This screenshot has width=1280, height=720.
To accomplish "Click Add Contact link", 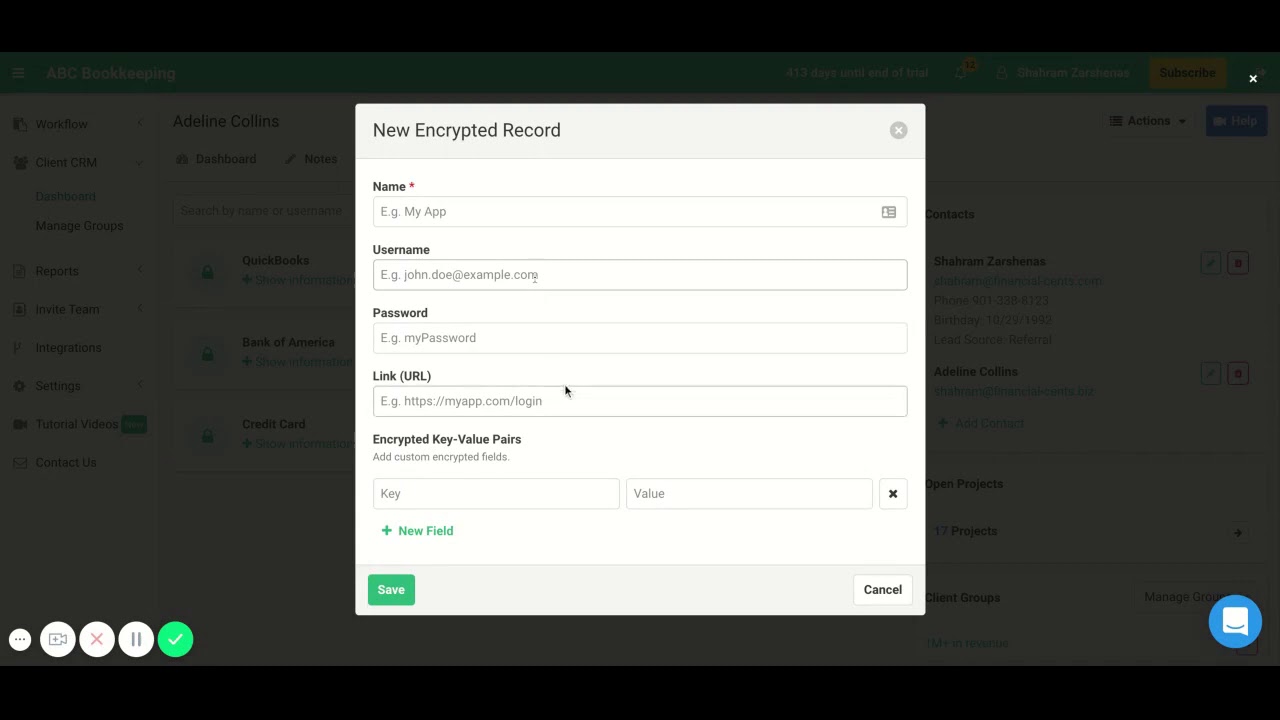I will click(x=981, y=423).
